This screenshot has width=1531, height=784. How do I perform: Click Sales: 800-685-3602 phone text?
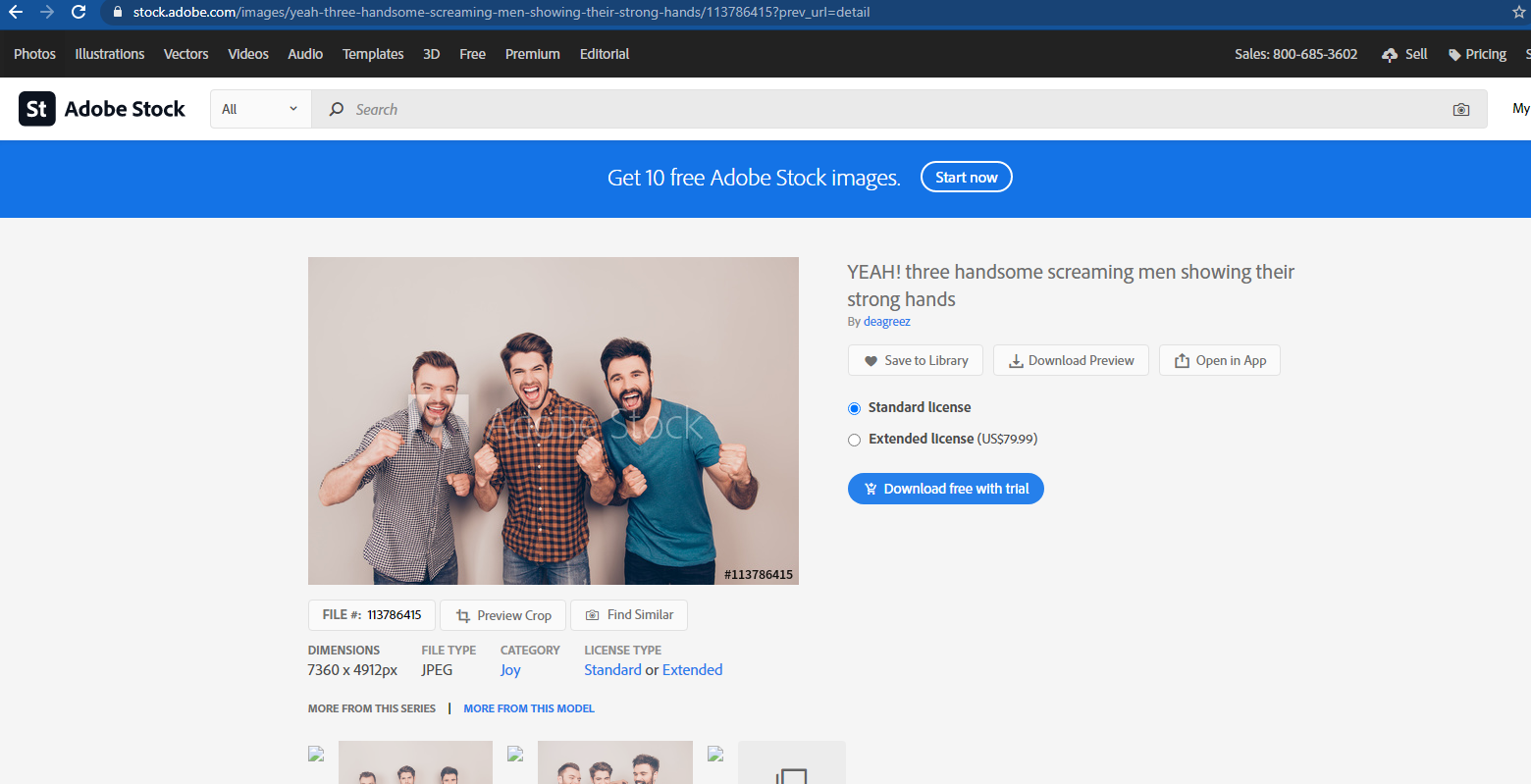tap(1296, 54)
